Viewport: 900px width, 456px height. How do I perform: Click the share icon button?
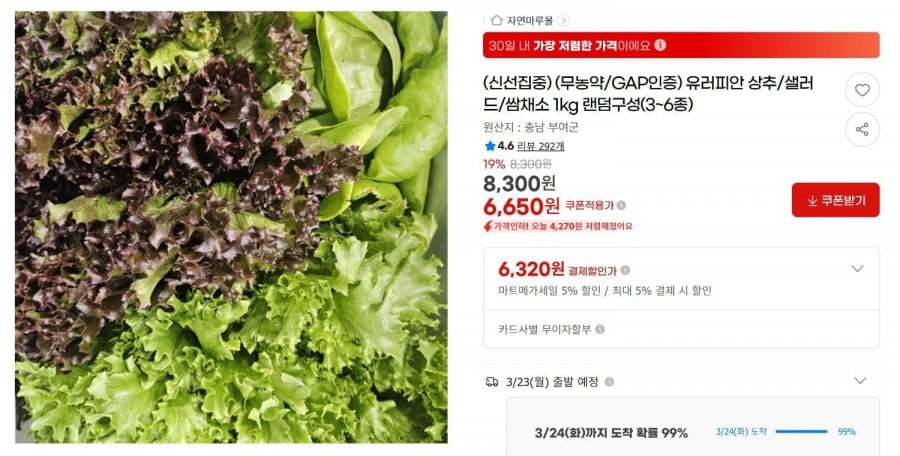(x=862, y=129)
